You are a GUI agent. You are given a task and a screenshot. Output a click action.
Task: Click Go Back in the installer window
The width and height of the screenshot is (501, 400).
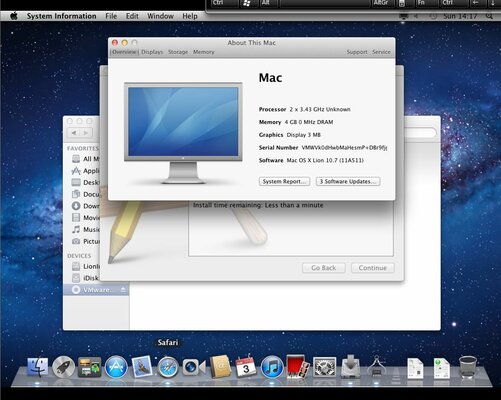(x=324, y=268)
